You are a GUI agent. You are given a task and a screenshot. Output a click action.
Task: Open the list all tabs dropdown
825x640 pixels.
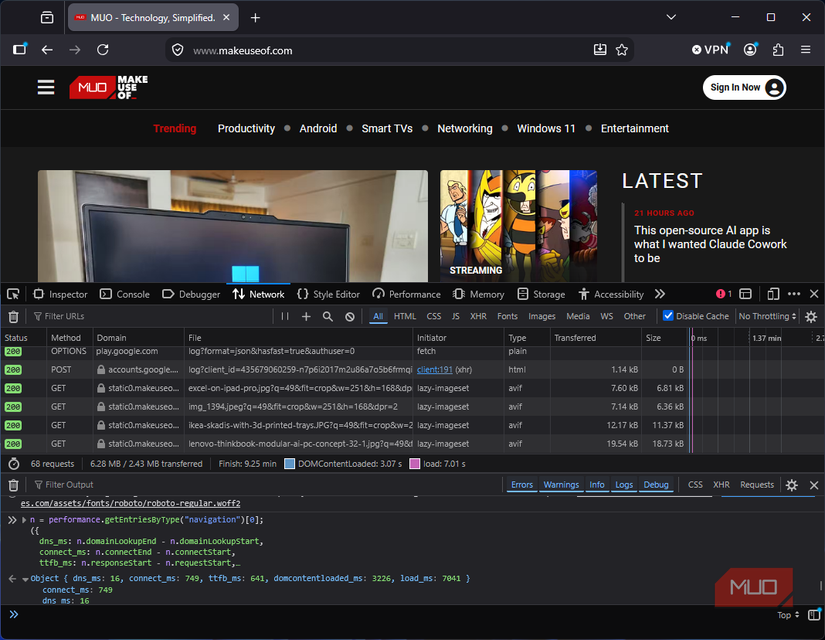[x=671, y=17]
